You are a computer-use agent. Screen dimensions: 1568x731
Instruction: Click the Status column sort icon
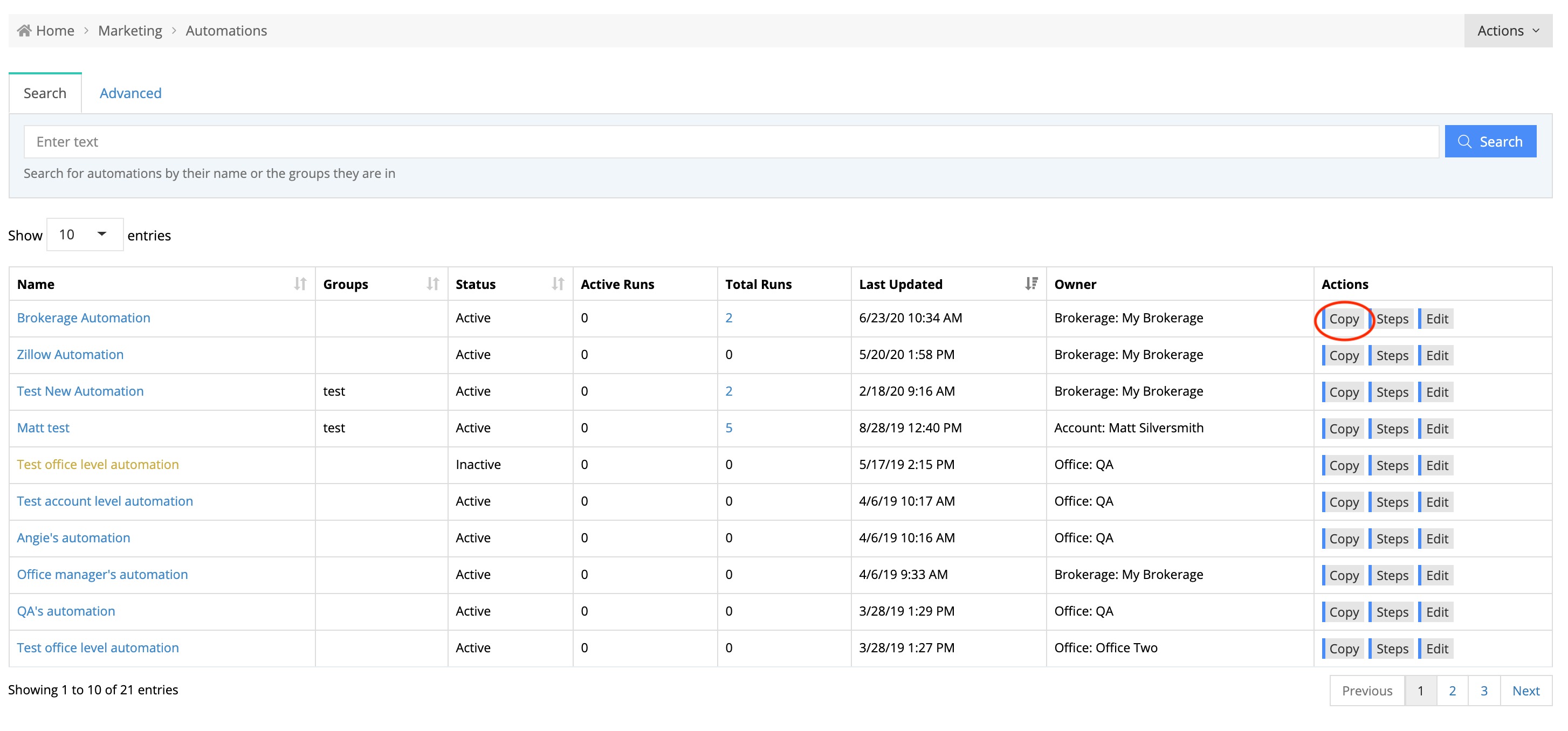click(557, 284)
